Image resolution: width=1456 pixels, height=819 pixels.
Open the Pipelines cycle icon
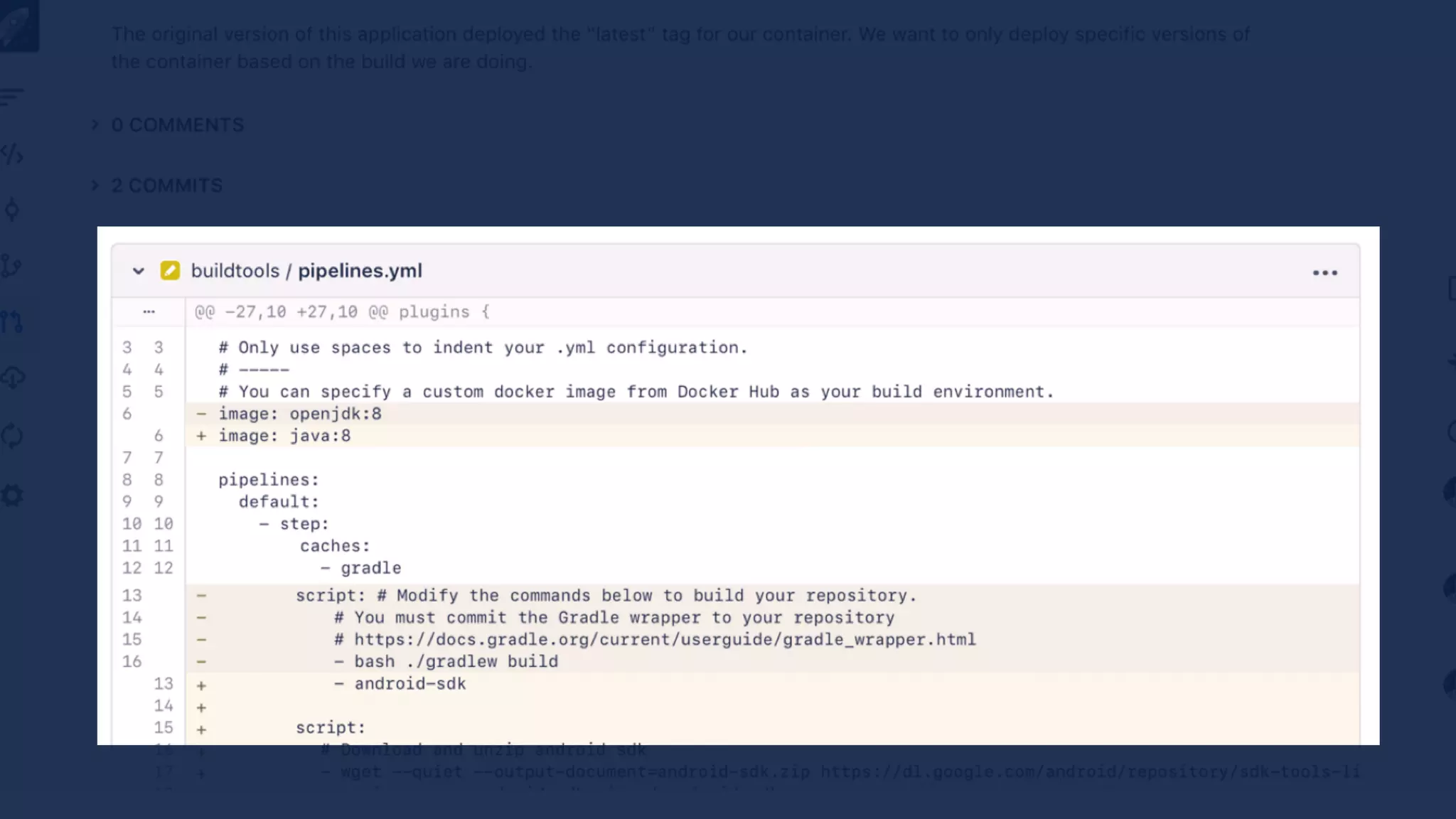(x=12, y=435)
